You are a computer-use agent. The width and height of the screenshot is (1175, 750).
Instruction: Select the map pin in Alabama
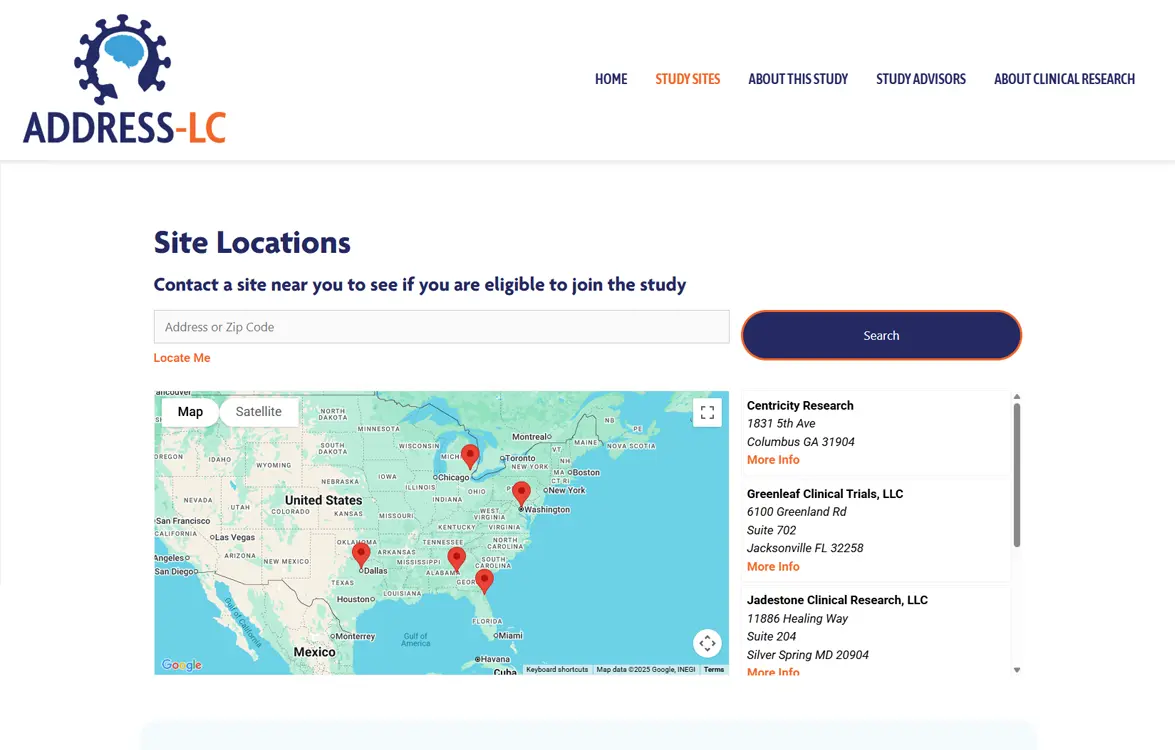point(456,559)
